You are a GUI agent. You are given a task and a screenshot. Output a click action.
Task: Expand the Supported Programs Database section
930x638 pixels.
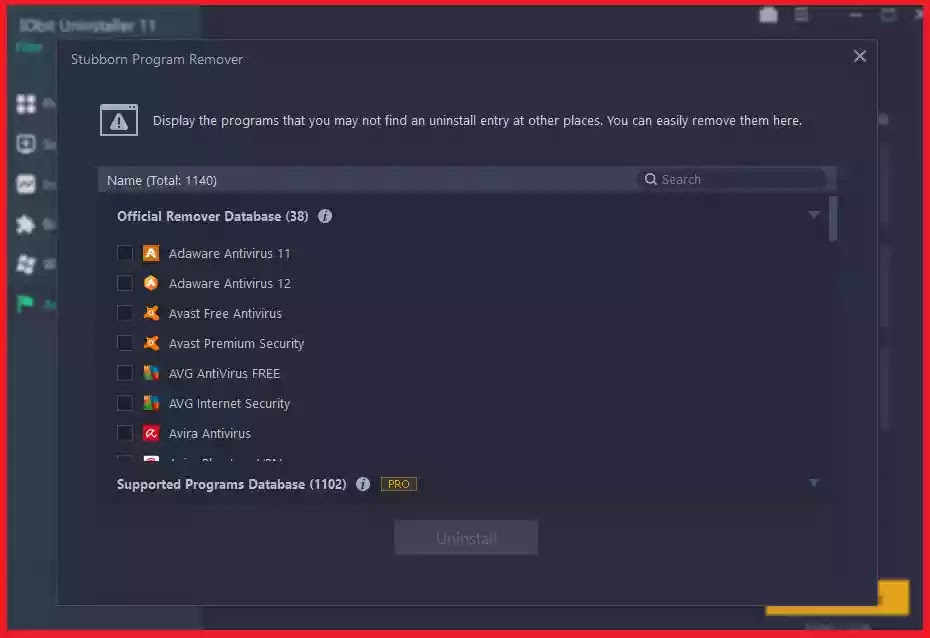coord(814,483)
